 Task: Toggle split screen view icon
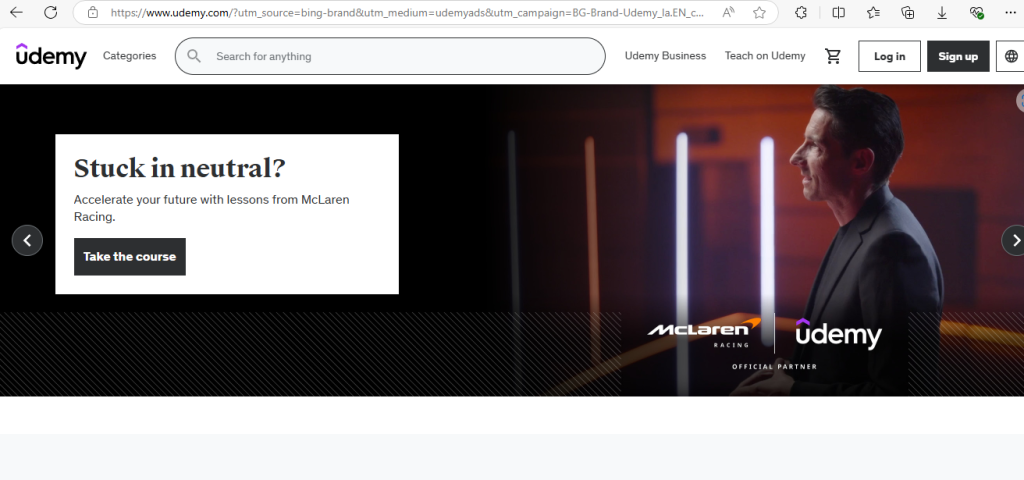click(838, 13)
